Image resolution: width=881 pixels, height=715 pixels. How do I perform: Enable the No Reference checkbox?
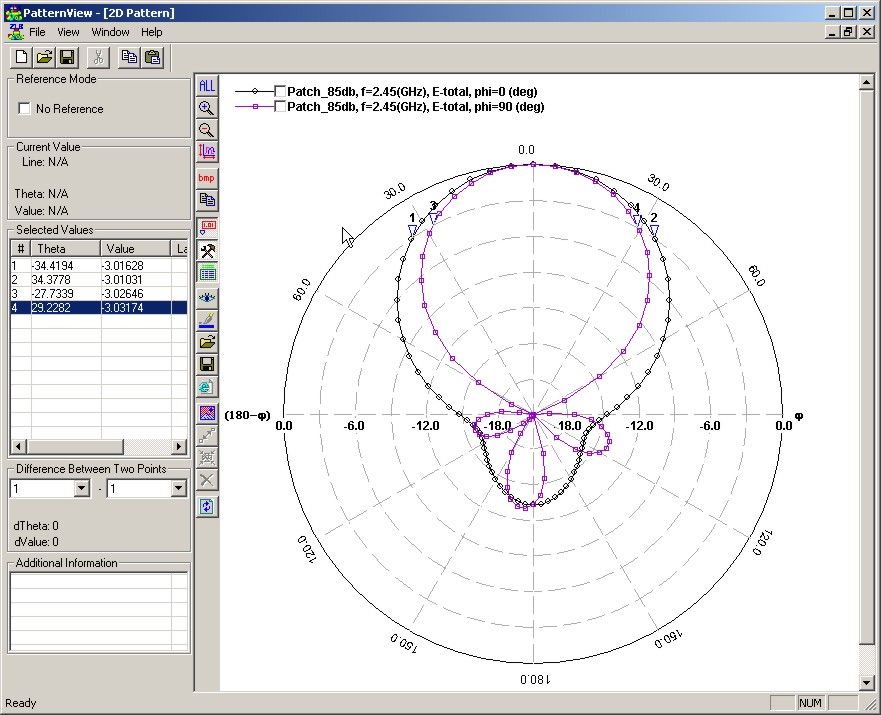[25, 109]
